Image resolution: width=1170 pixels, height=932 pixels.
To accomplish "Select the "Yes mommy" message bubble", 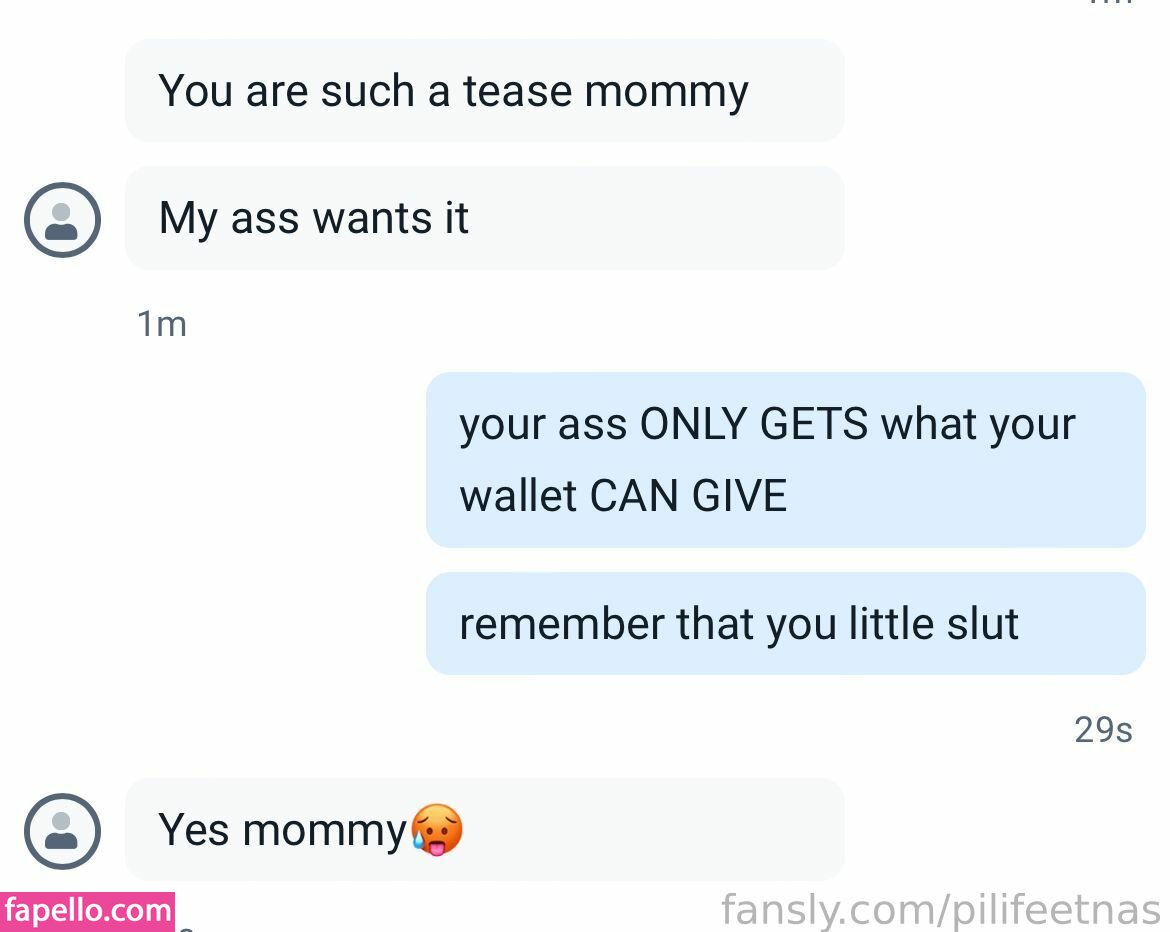I will [484, 830].
